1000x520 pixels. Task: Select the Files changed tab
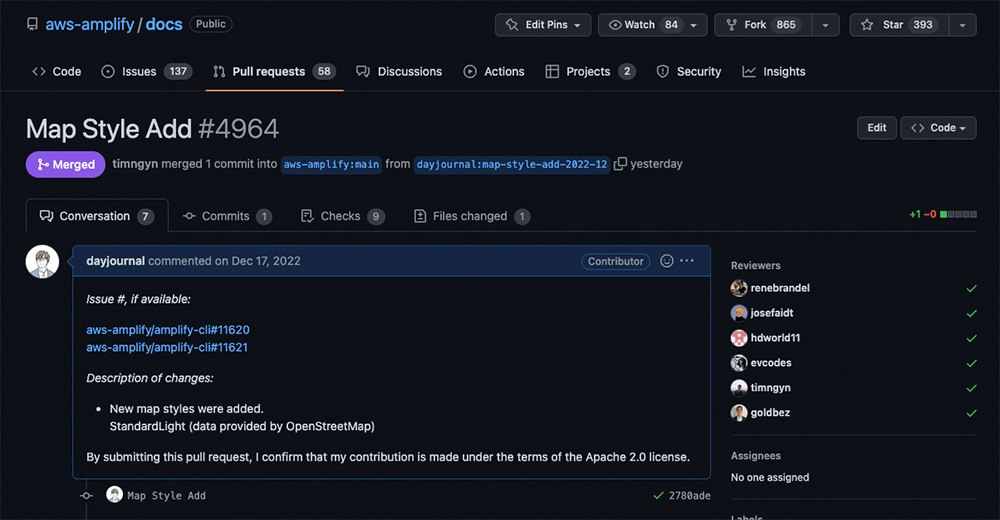pyautogui.click(x=472, y=216)
